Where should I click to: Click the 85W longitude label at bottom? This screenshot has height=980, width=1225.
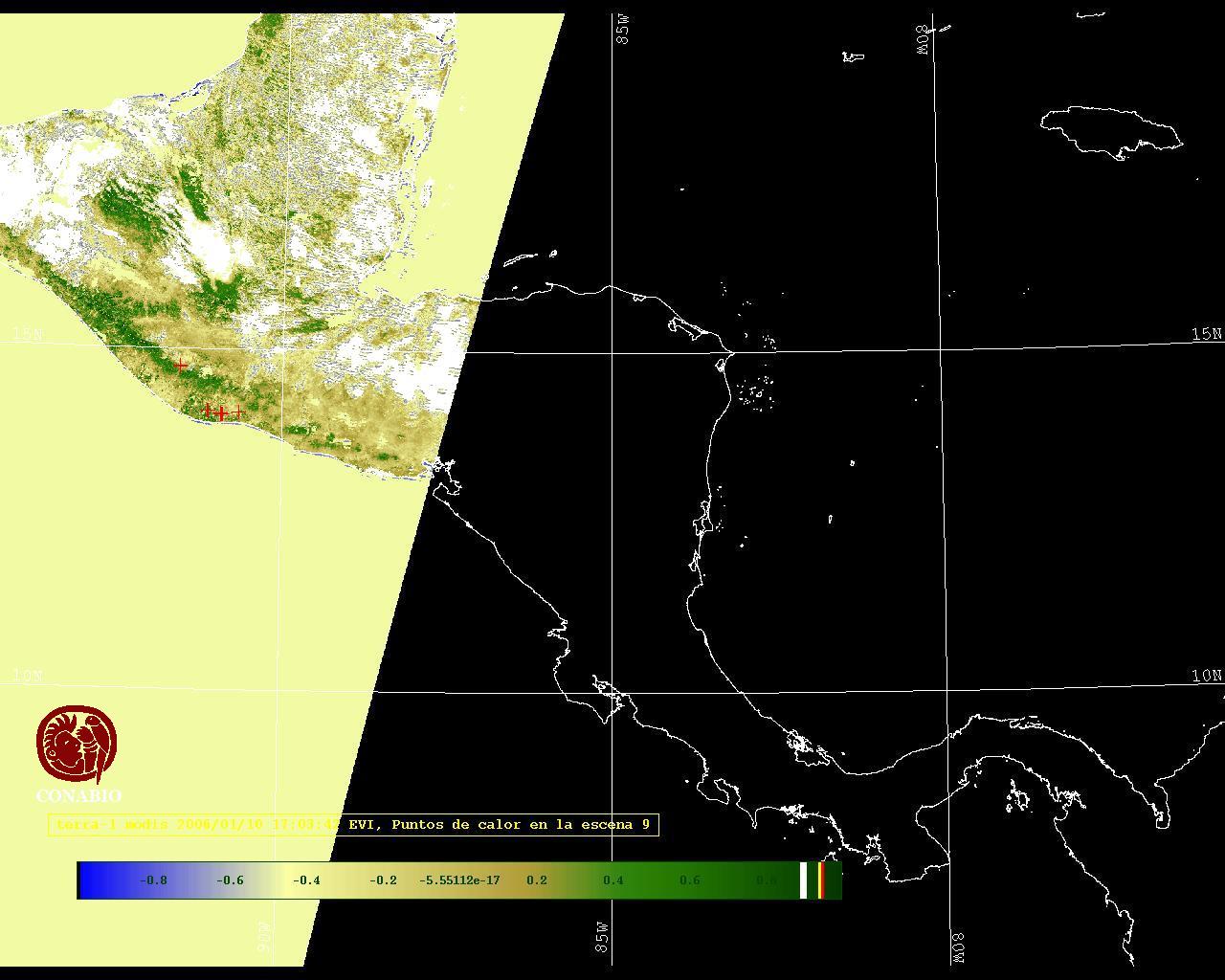point(602,937)
